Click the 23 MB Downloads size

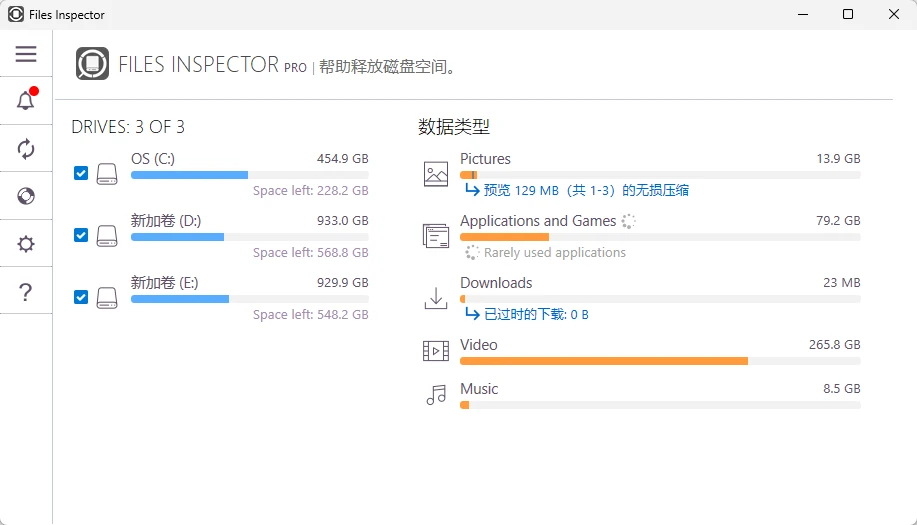842,283
